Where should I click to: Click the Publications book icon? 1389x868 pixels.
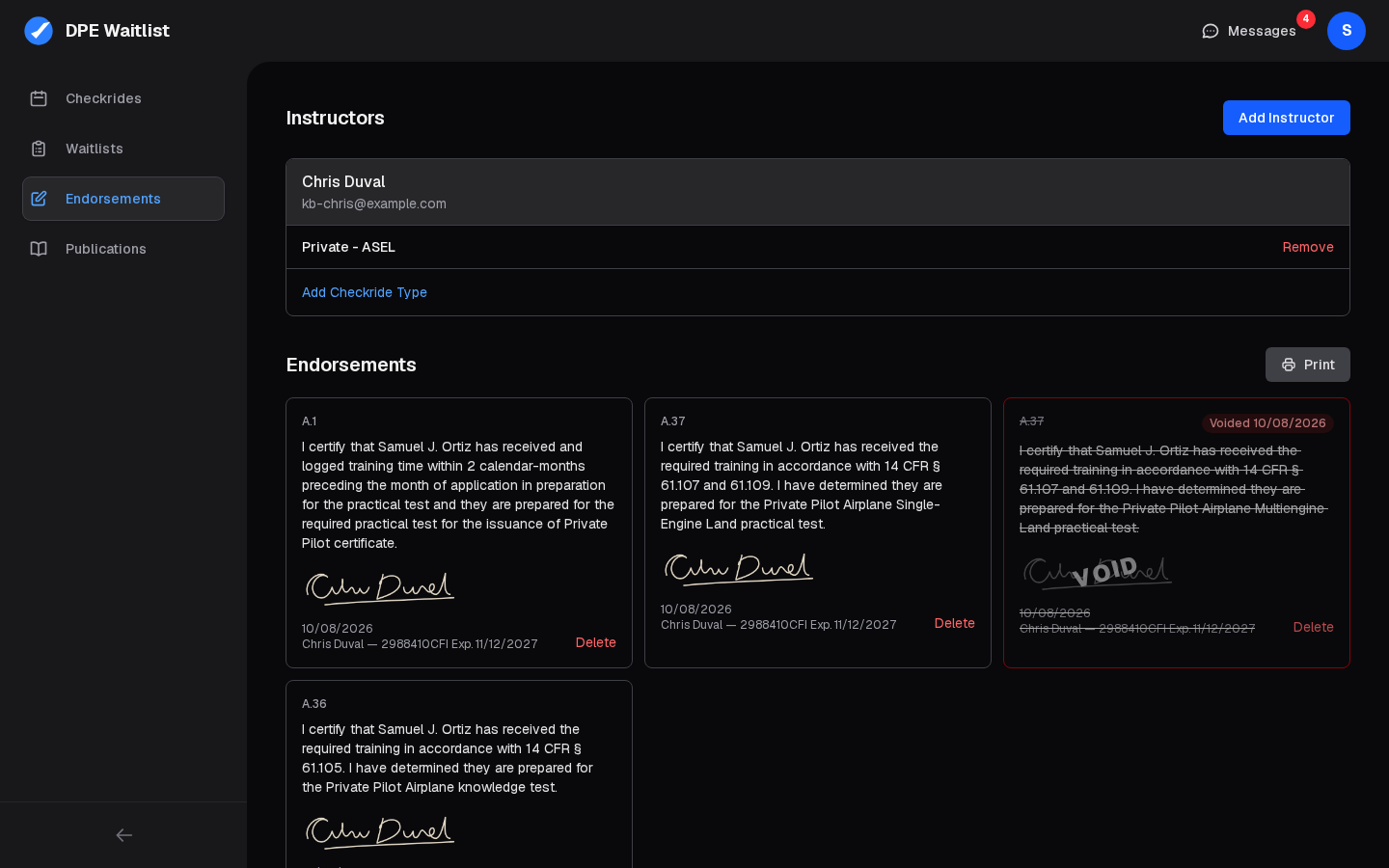(x=39, y=249)
